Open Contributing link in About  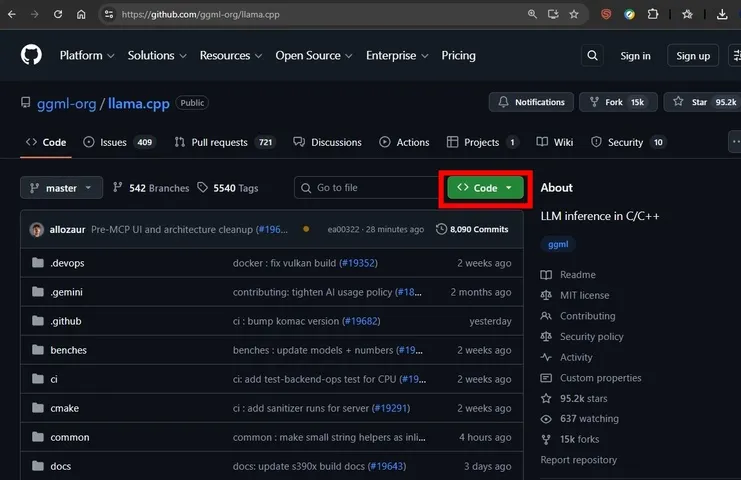click(x=587, y=316)
